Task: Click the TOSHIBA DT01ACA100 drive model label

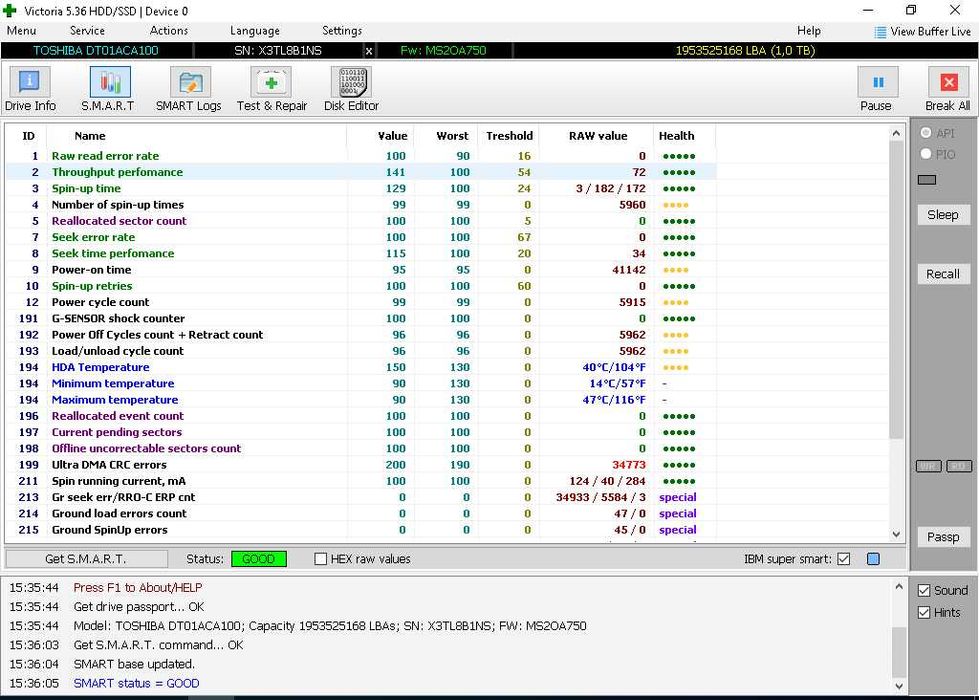Action: tap(96, 51)
